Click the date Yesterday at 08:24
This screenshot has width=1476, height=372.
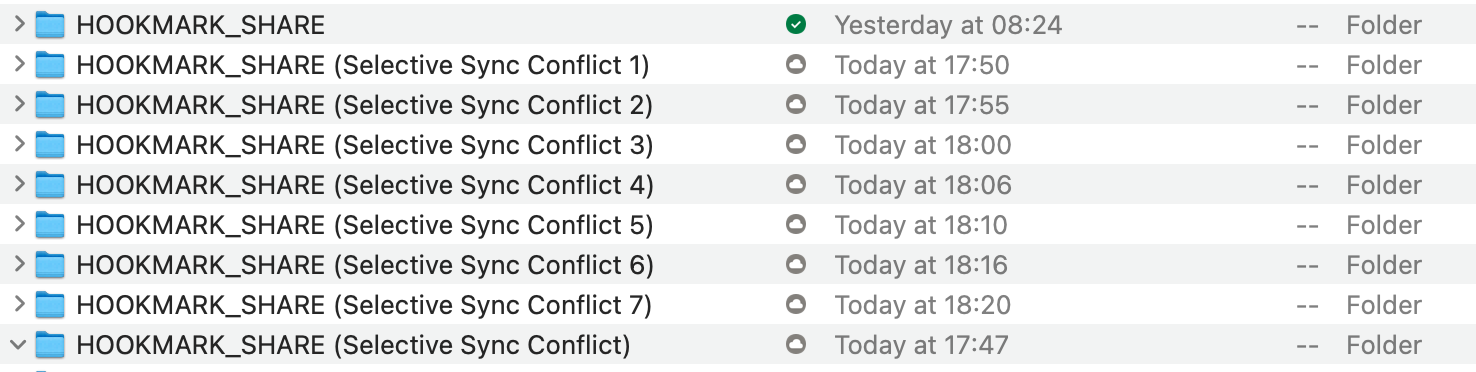948,25
